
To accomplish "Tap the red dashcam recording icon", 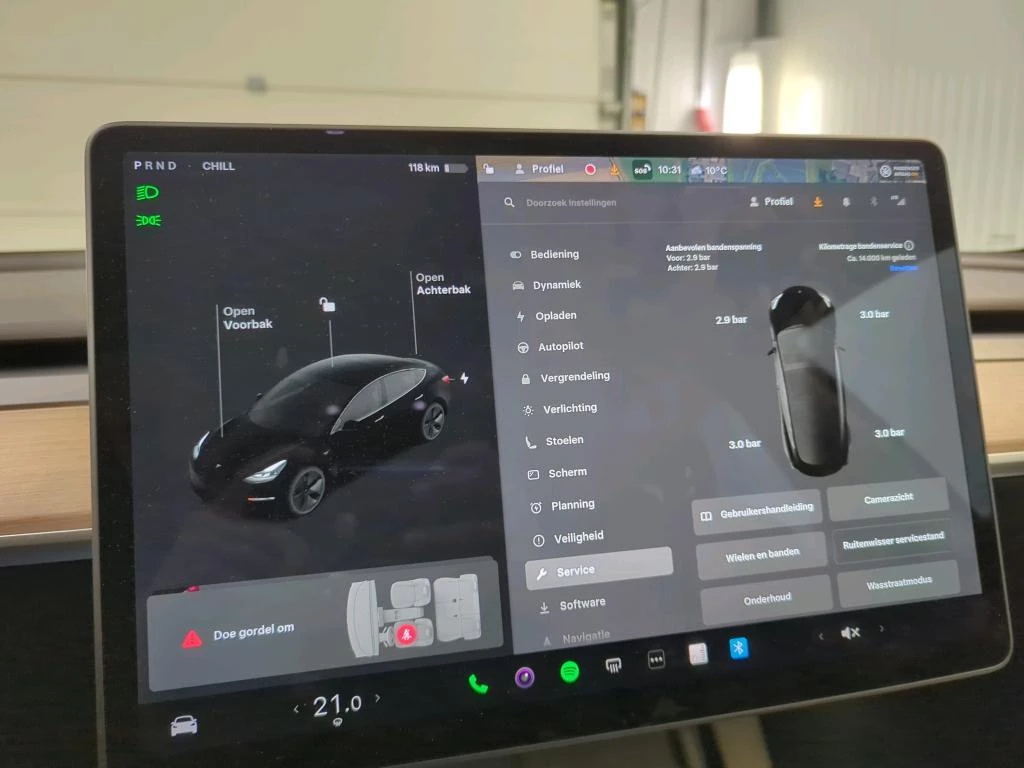I will point(590,169).
